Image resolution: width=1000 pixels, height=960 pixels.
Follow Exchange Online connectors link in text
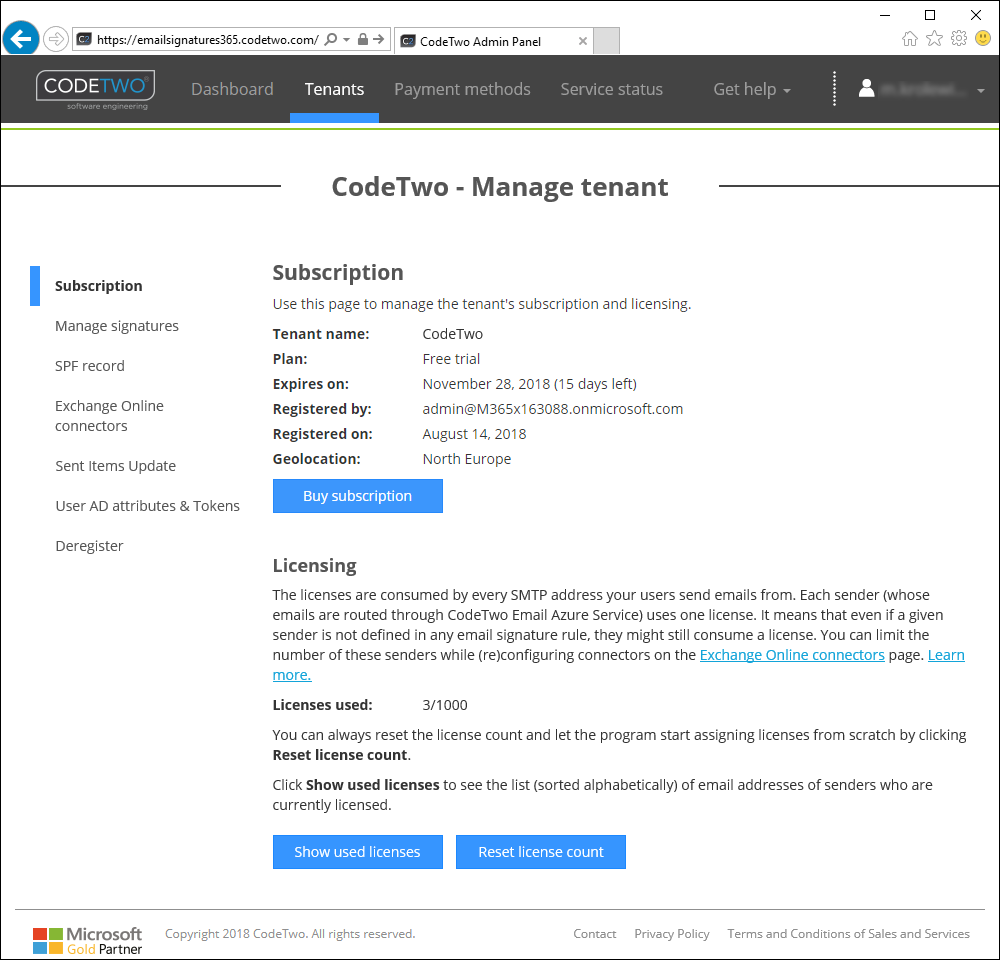(x=792, y=655)
